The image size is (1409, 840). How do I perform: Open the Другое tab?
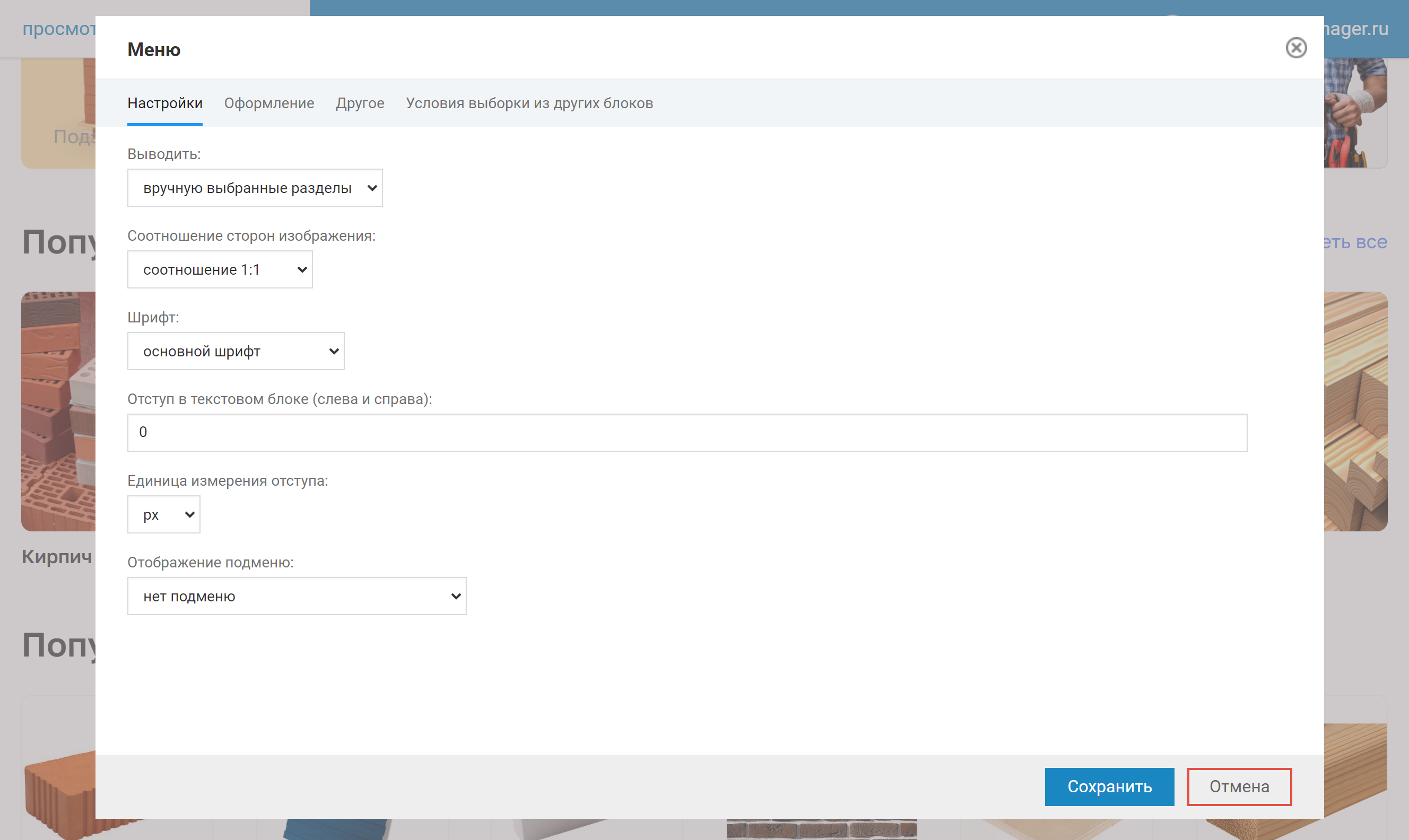[x=360, y=103]
